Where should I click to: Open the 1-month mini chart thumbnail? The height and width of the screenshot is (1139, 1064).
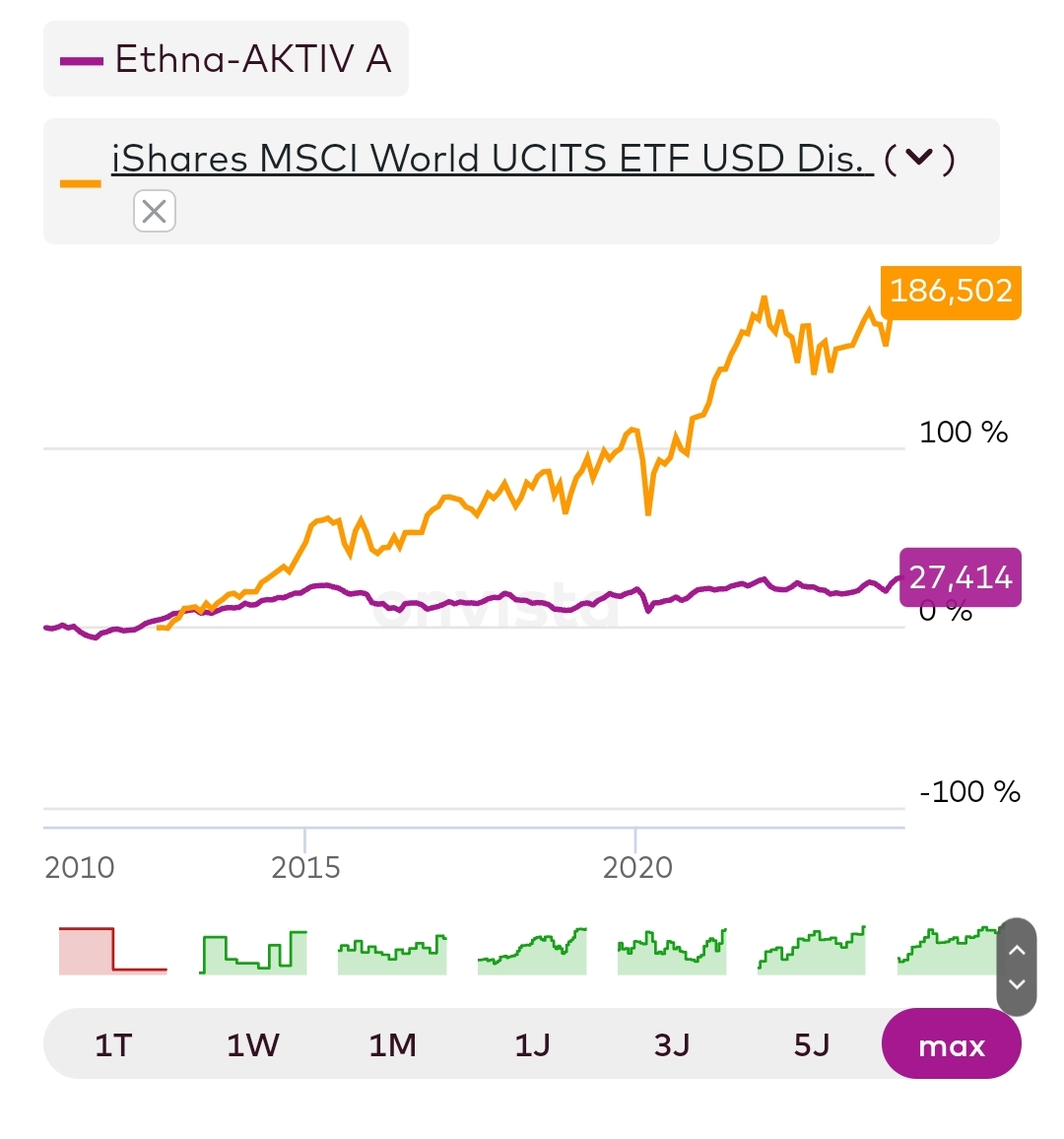coord(392,955)
